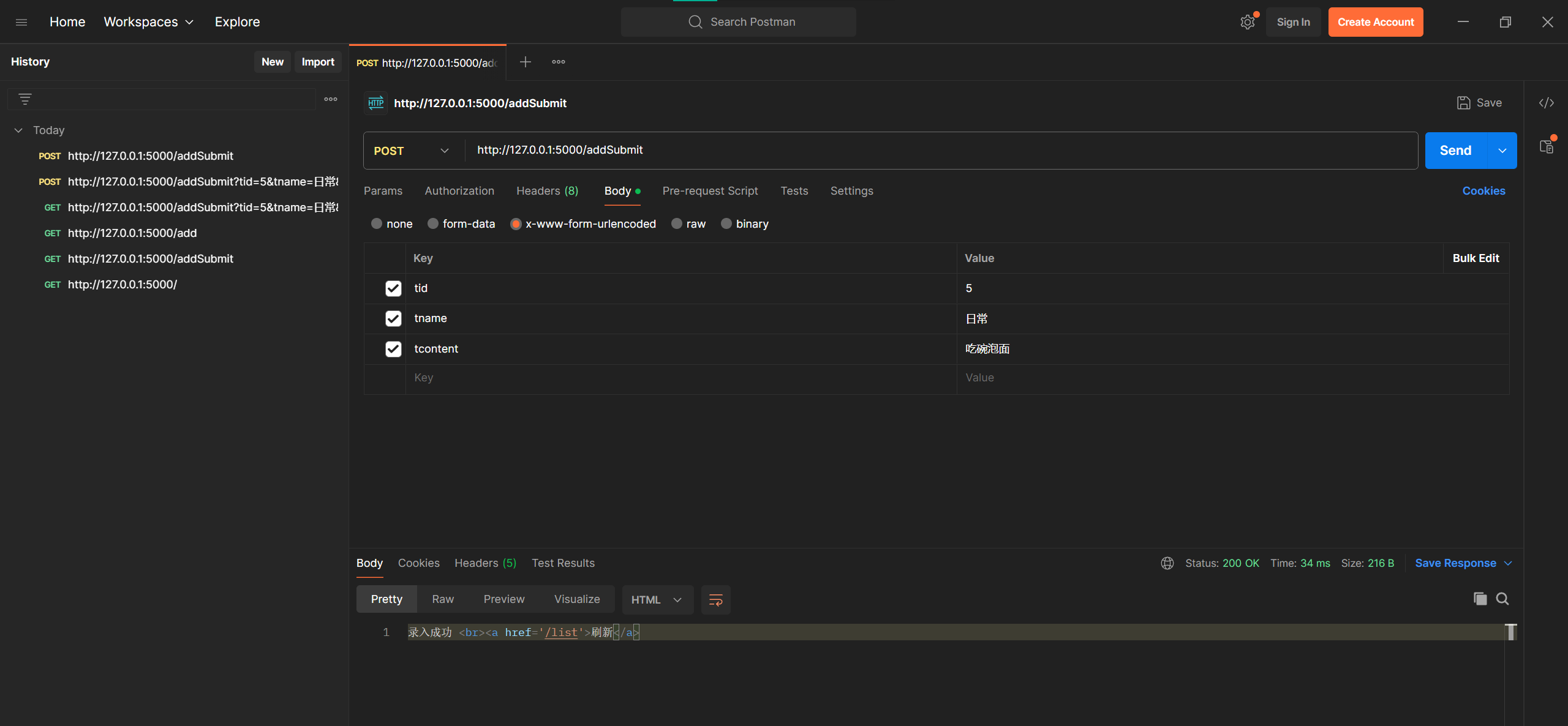
Task: Search within the response body icon
Action: click(1502, 599)
